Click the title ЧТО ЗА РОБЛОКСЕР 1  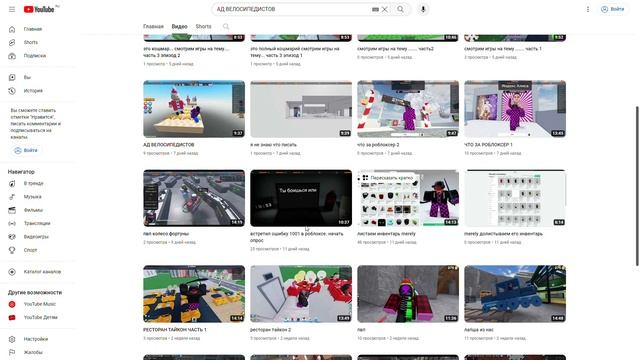(x=488, y=145)
